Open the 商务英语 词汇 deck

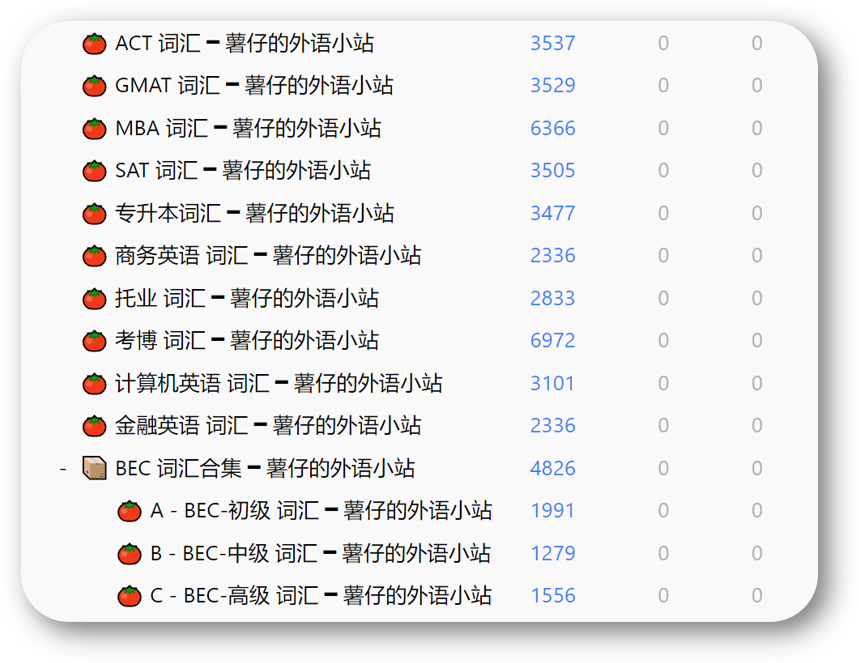click(268, 256)
